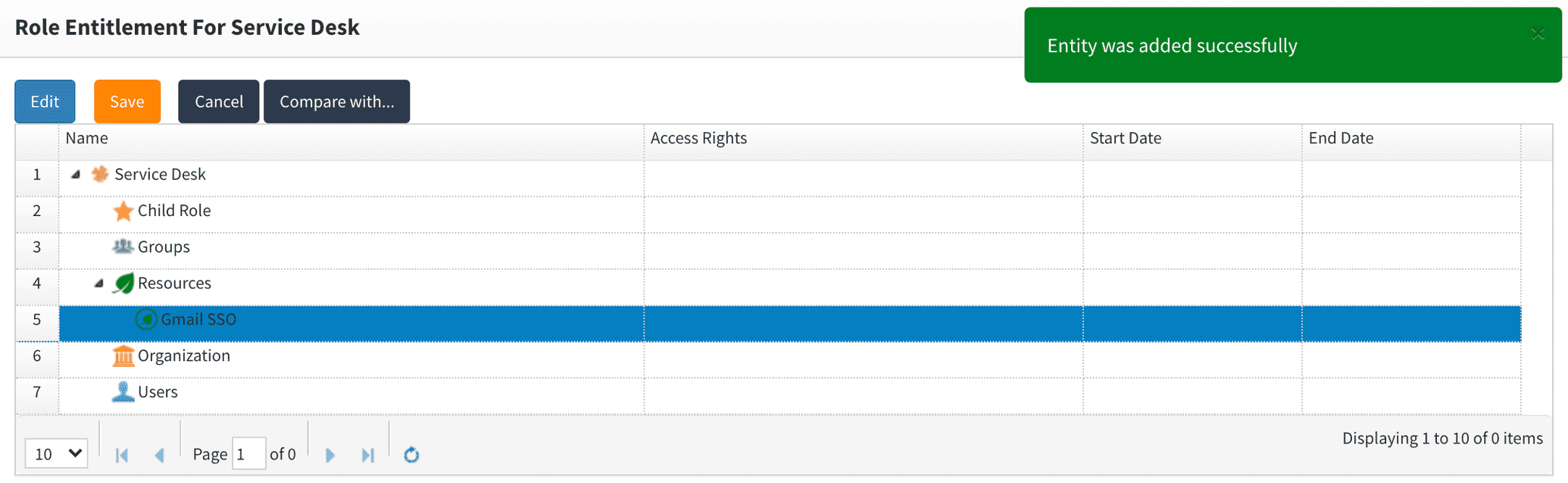Collapse the Service Desk tree node
The width and height of the screenshot is (1568, 483).
tap(76, 174)
